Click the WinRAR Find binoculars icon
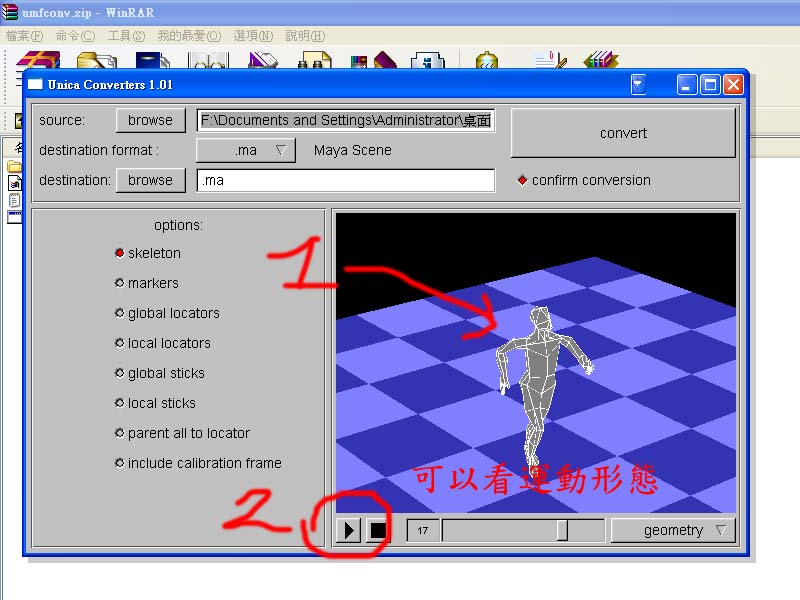Viewport: 800px width, 600px height. point(314,60)
